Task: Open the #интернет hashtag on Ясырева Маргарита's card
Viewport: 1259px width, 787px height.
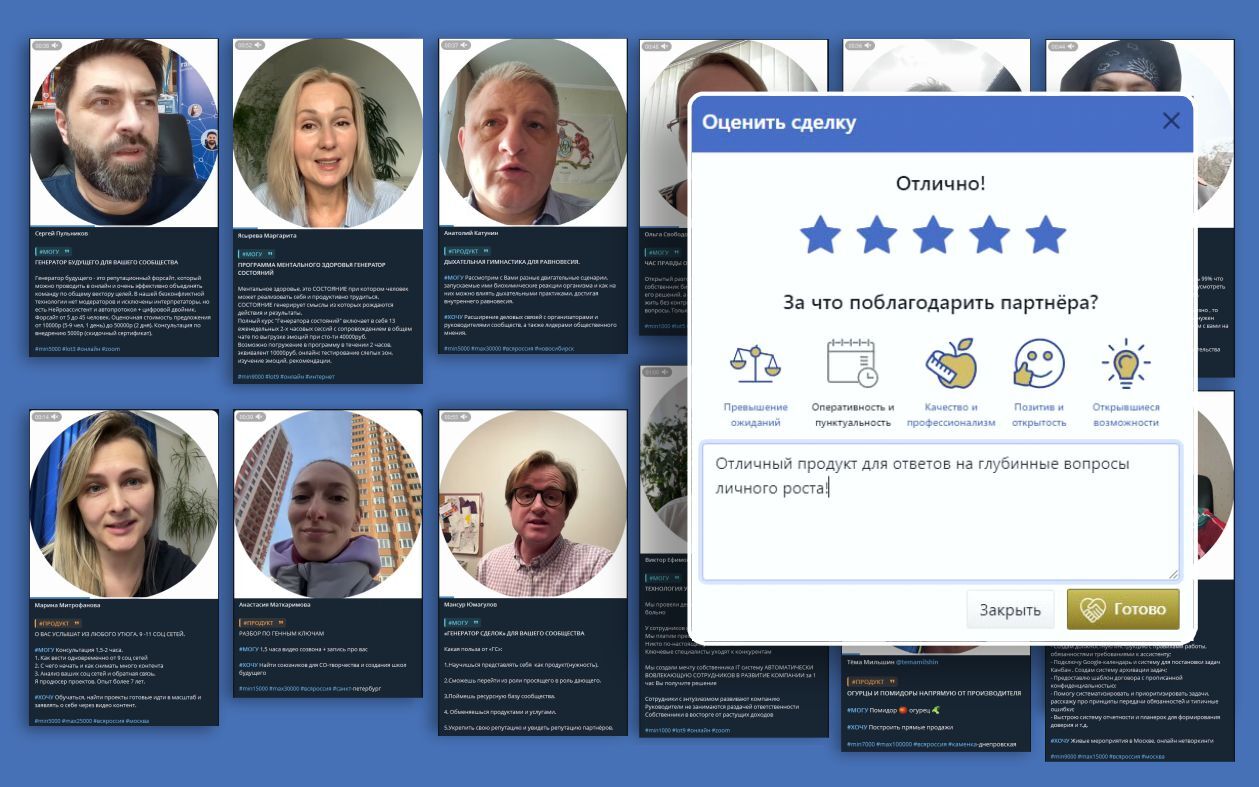Action: (x=320, y=377)
